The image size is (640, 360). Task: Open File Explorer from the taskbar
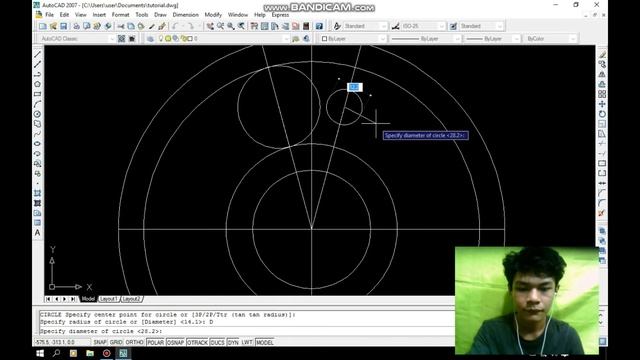[90, 353]
